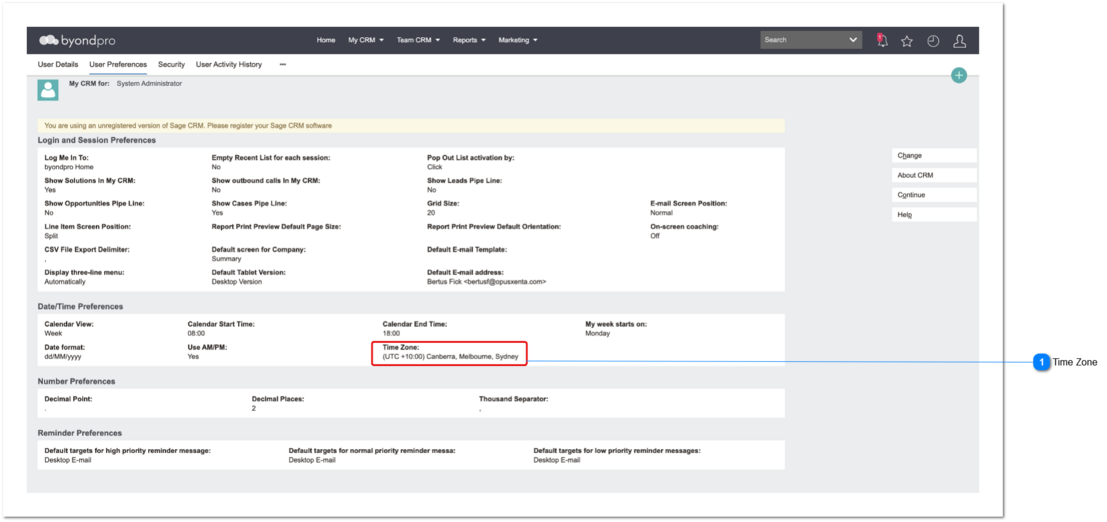Click the unregistered Sage CRM notice
Screen dimensions: 1107x522
[411, 126]
